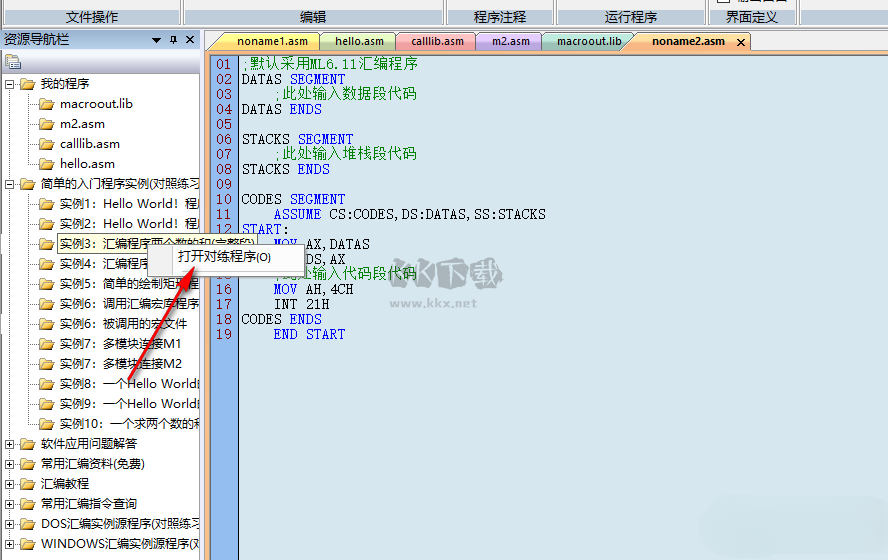
Task: Close the noname2.asm tab
Action: 740,42
